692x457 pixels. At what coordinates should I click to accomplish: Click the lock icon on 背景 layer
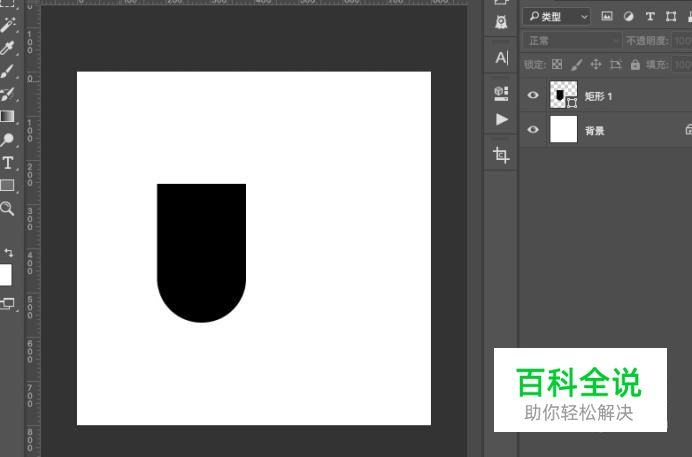tap(688, 129)
